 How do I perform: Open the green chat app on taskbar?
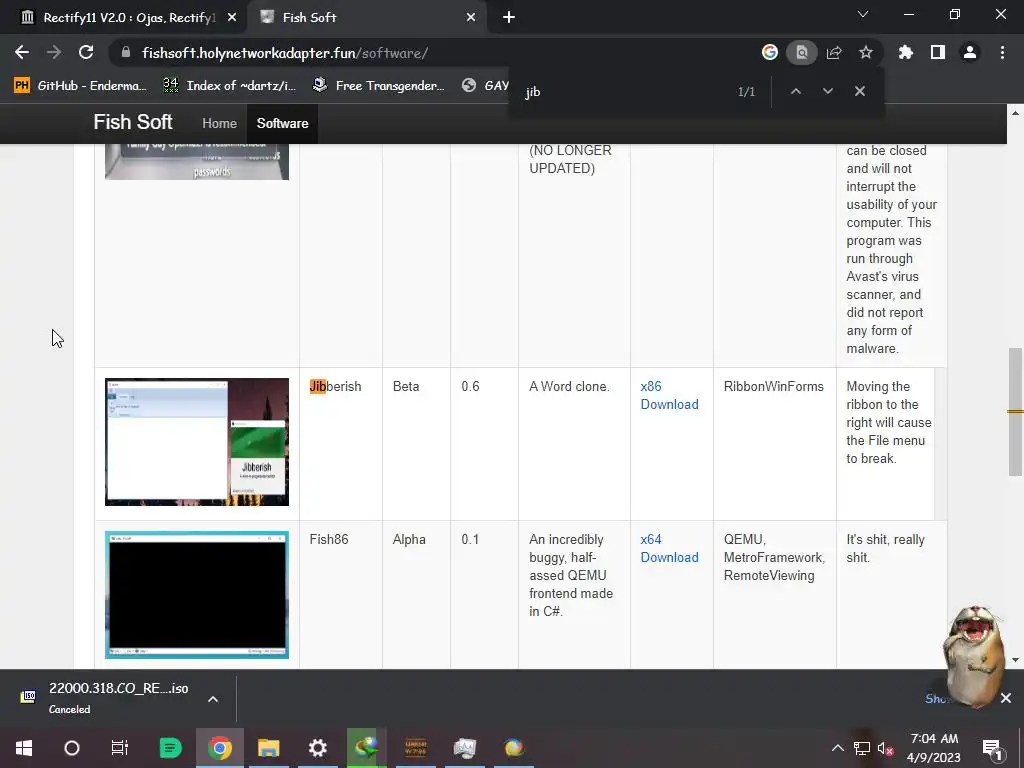pyautogui.click(x=170, y=748)
